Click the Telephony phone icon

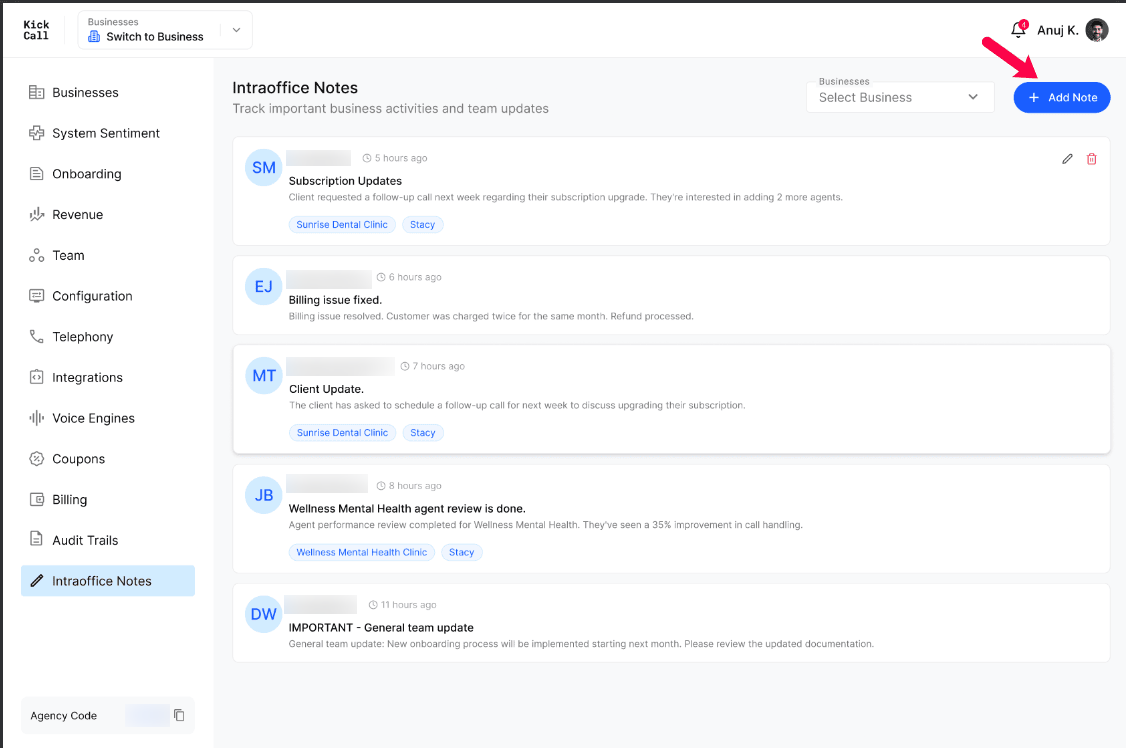36,336
